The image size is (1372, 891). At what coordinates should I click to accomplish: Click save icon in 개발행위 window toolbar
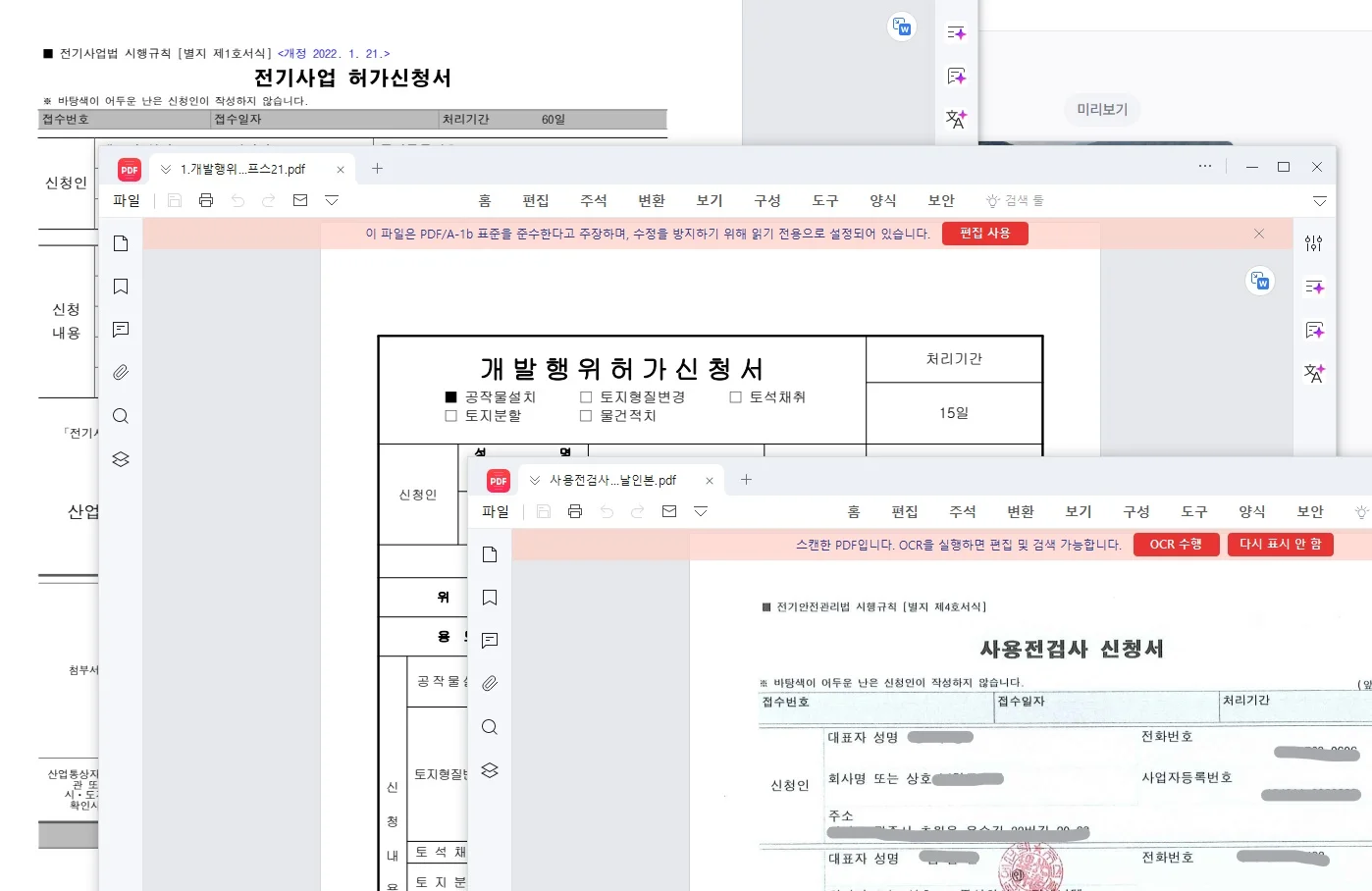point(175,200)
